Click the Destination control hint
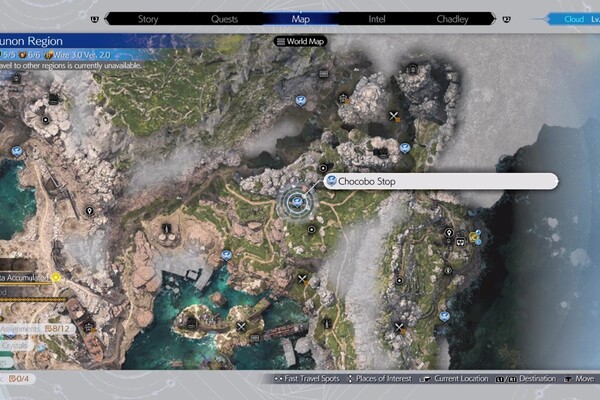This screenshot has width=600, height=400. click(x=525, y=379)
